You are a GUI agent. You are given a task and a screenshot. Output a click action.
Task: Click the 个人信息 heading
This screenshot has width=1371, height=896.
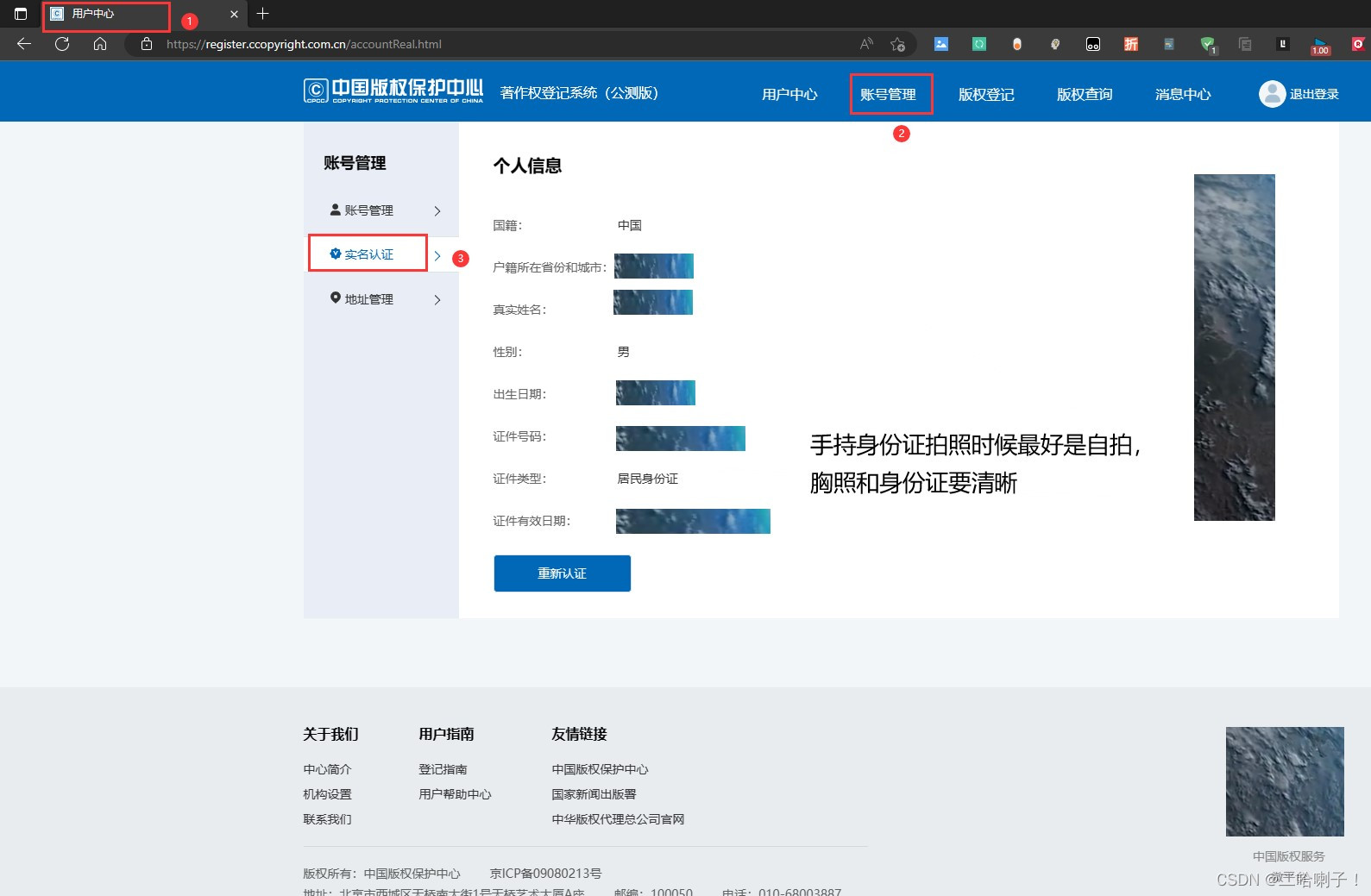527,166
